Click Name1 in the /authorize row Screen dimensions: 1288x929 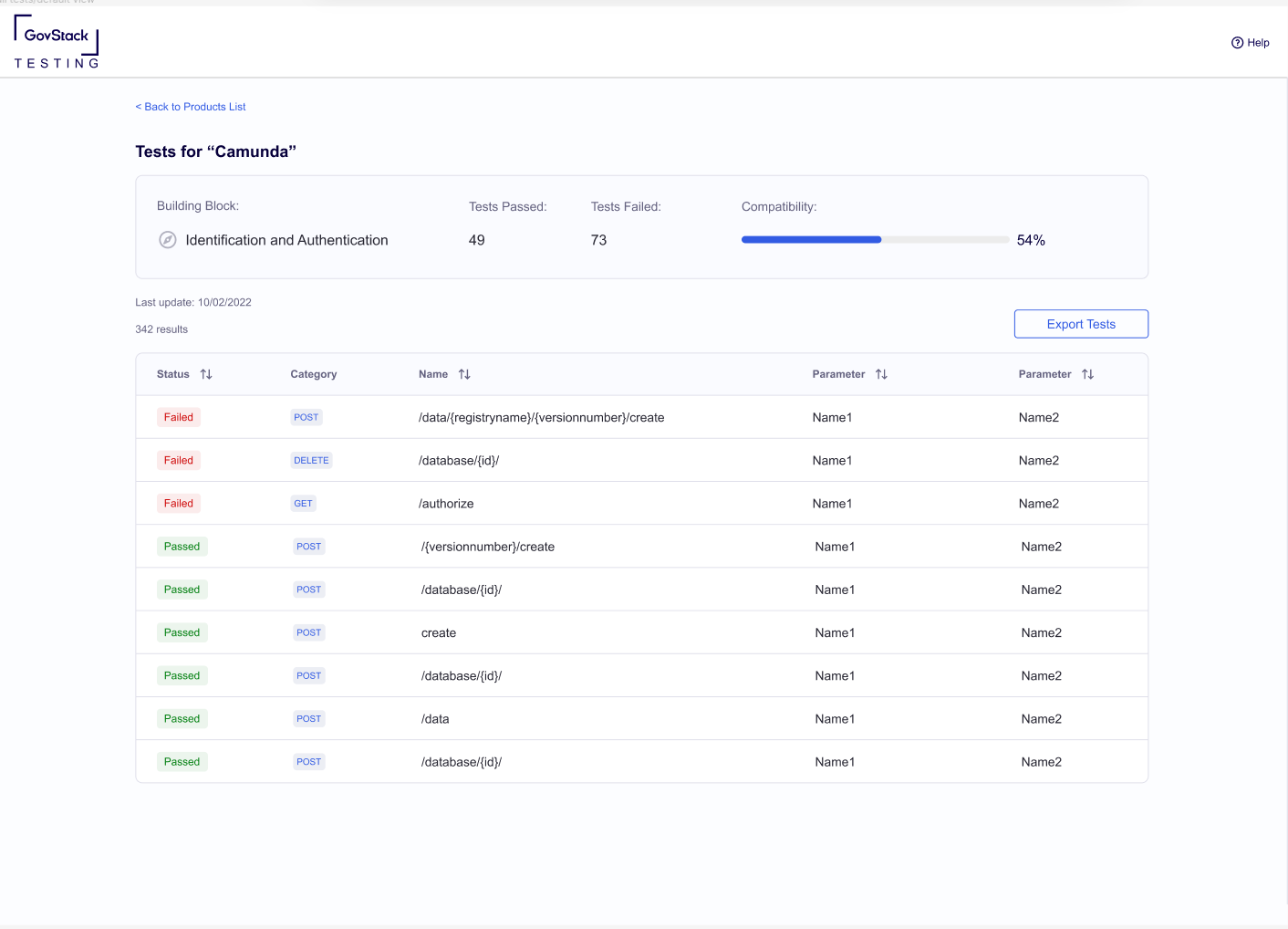pos(832,503)
